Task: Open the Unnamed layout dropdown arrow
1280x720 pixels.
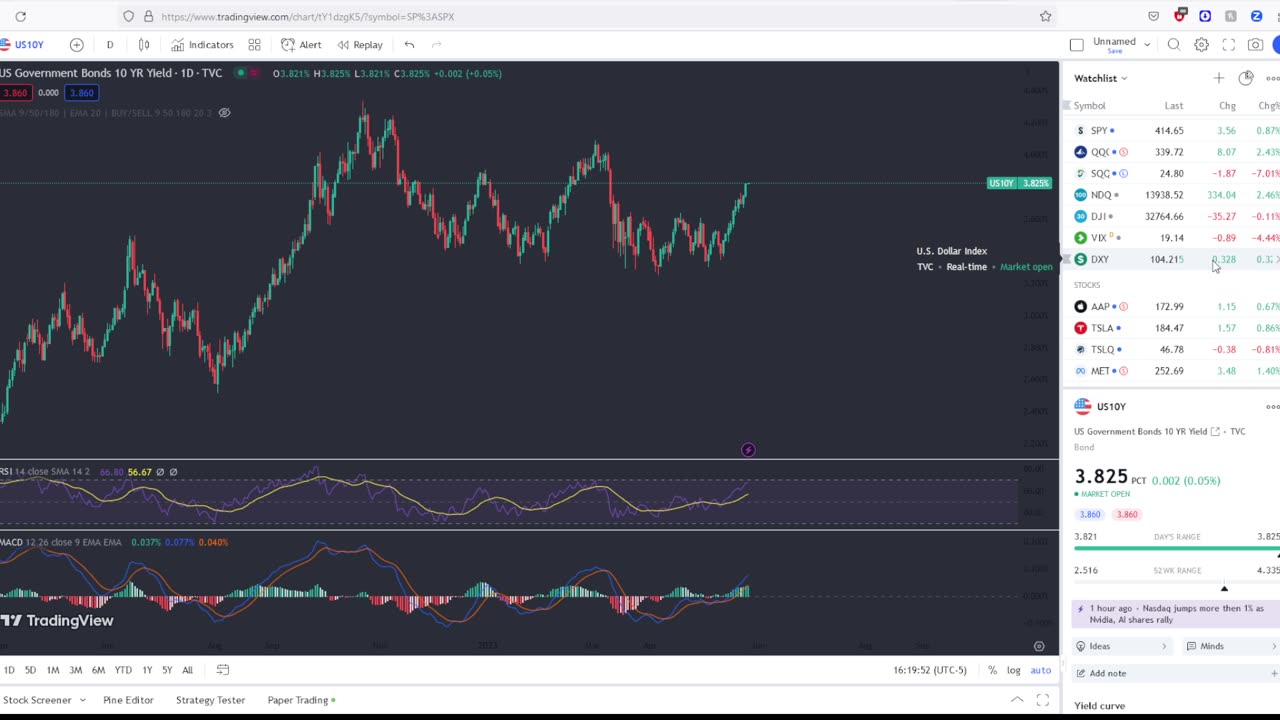Action: [1147, 44]
